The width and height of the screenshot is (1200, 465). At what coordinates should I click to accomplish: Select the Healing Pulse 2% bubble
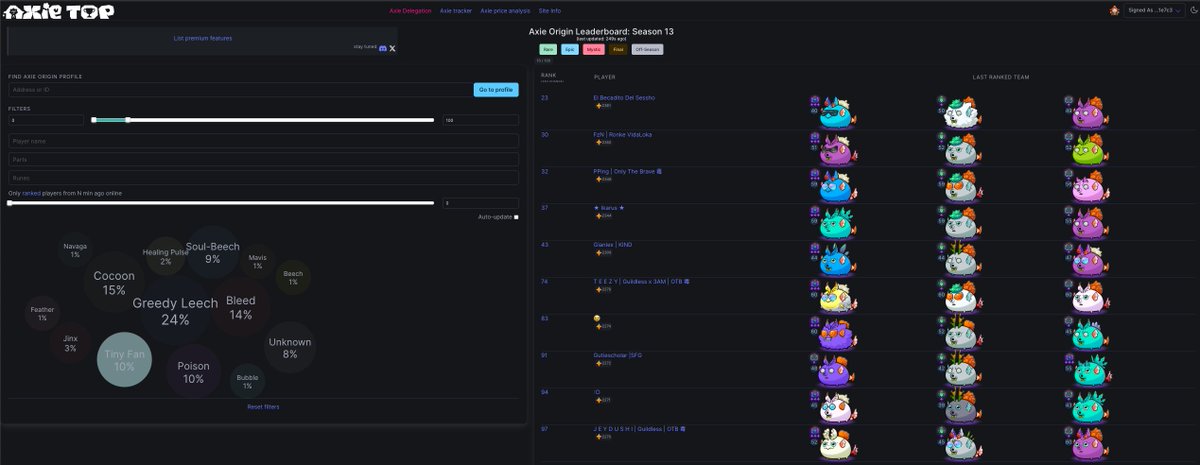point(165,256)
